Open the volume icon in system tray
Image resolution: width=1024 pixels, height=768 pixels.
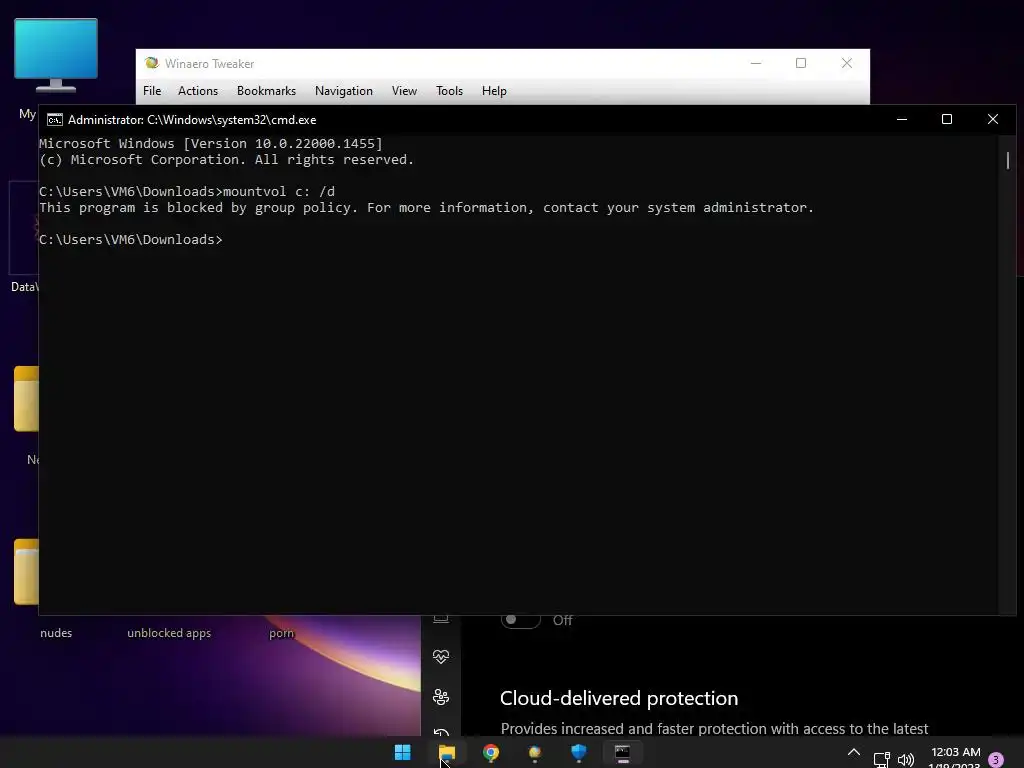[x=906, y=759]
